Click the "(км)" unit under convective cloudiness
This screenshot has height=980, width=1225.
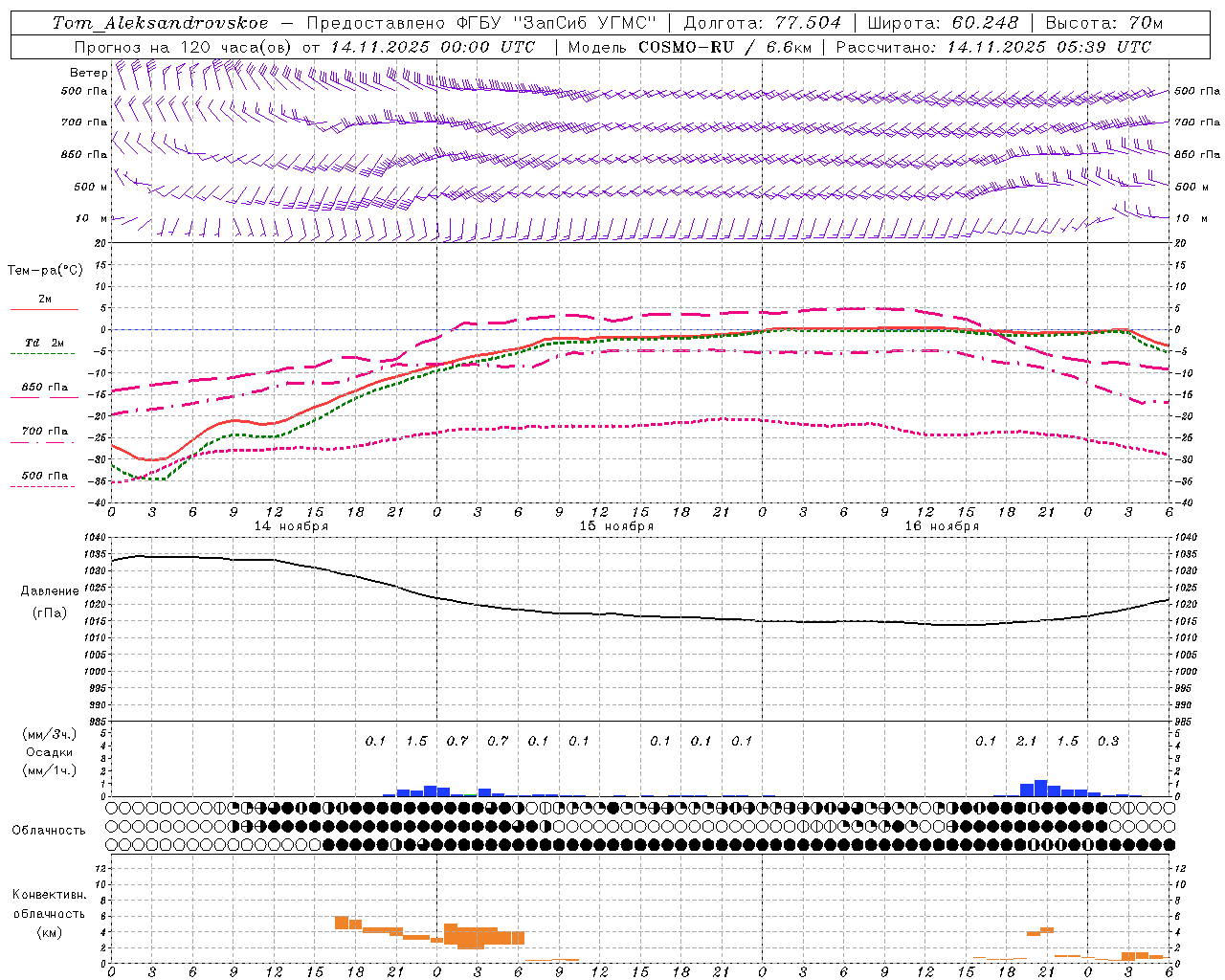[49, 931]
